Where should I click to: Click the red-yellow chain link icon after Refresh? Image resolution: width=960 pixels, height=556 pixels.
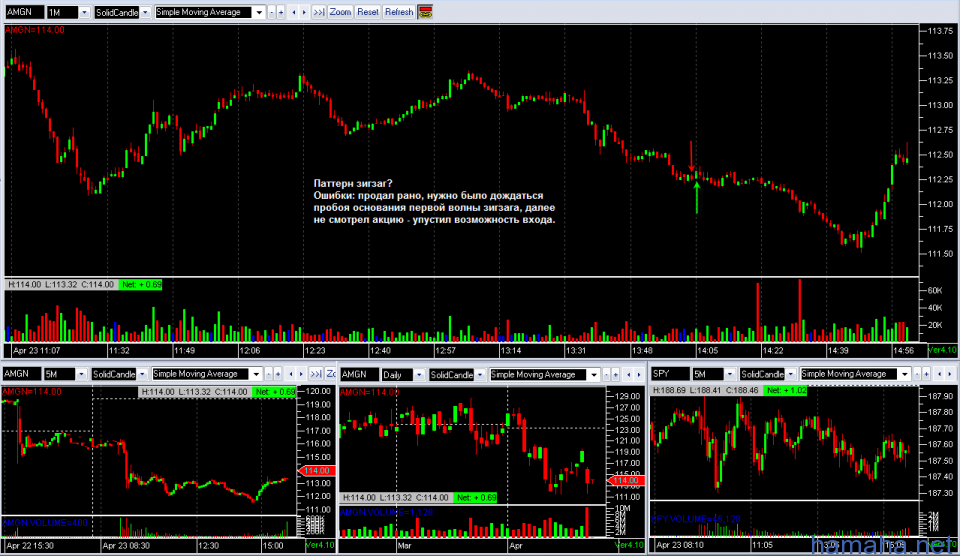point(425,12)
